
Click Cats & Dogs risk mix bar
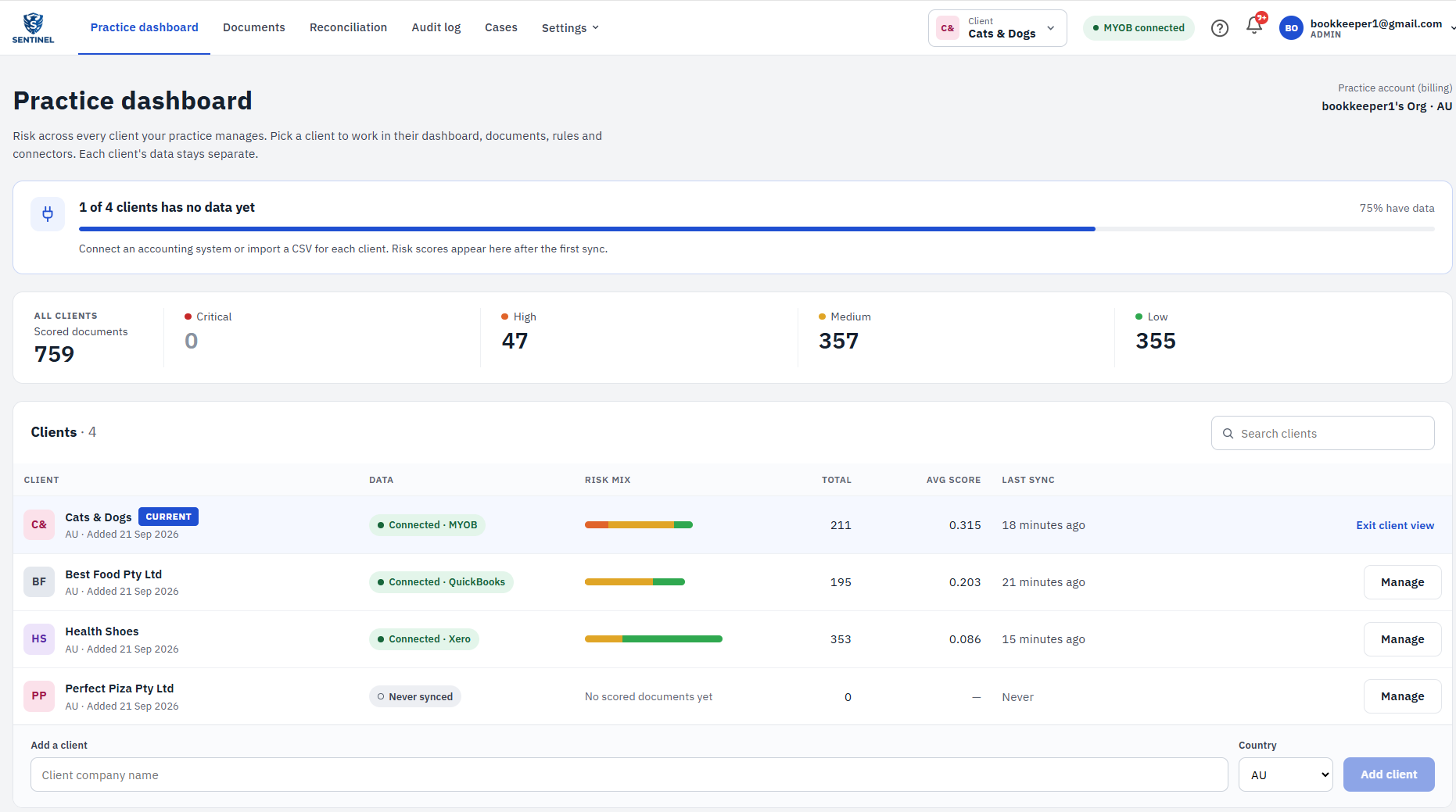[639, 525]
